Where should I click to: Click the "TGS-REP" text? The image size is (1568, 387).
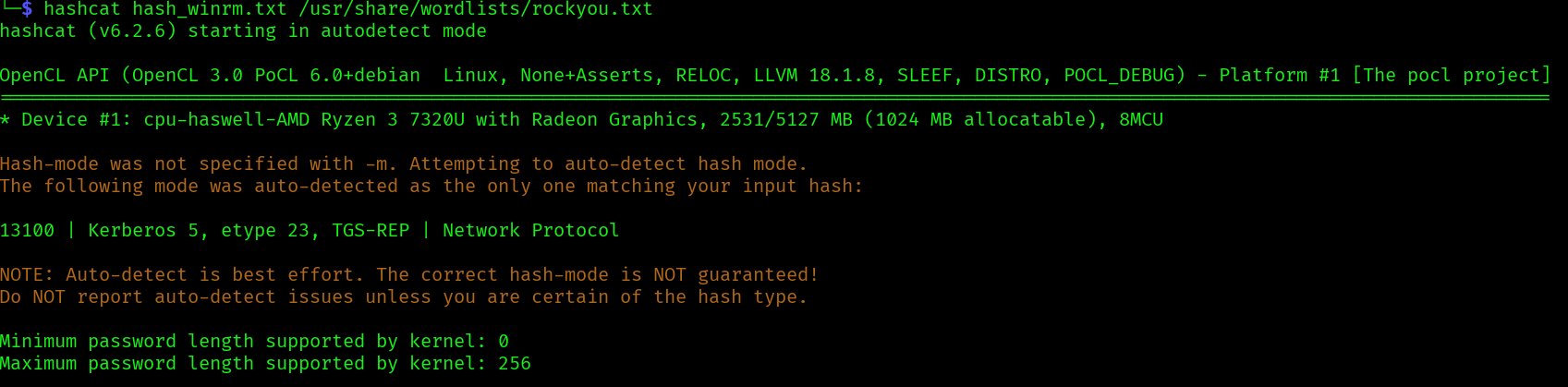pos(370,231)
